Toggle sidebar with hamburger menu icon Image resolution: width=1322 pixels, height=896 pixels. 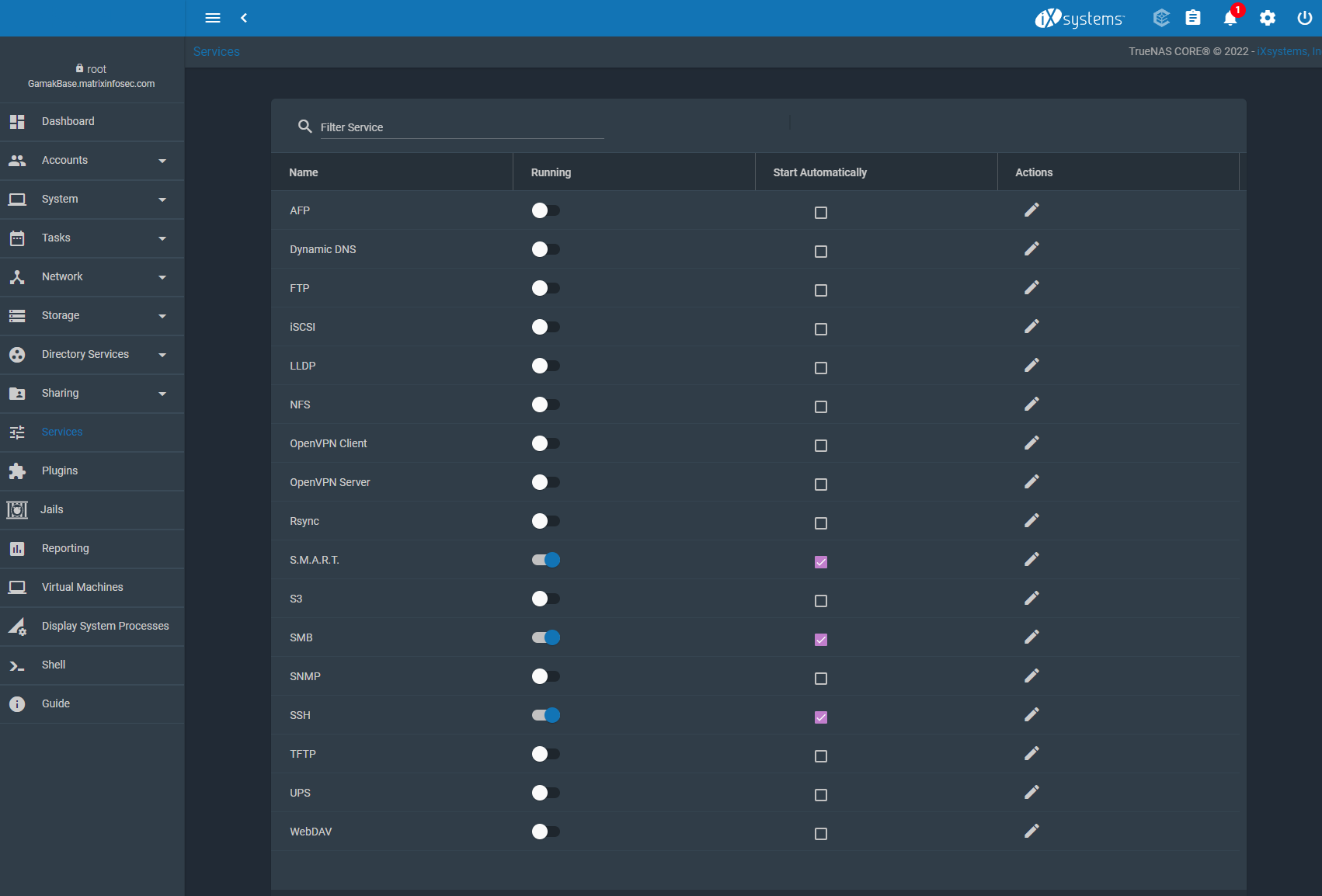pos(212,18)
